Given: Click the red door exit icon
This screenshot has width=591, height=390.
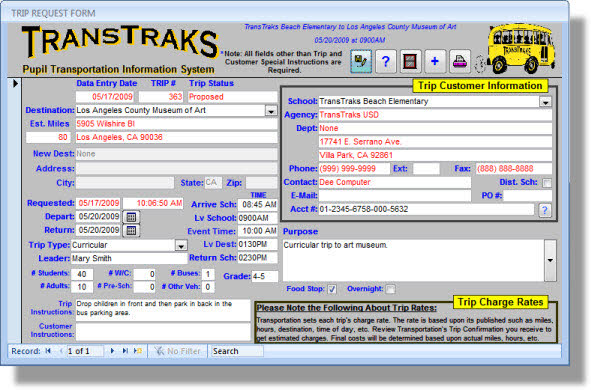Looking at the screenshot, I should (x=410, y=61).
